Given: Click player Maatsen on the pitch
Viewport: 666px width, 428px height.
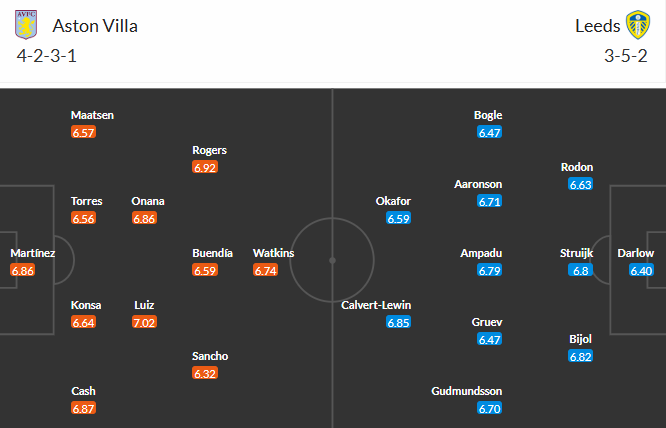Looking at the screenshot, I should click(x=92, y=115).
